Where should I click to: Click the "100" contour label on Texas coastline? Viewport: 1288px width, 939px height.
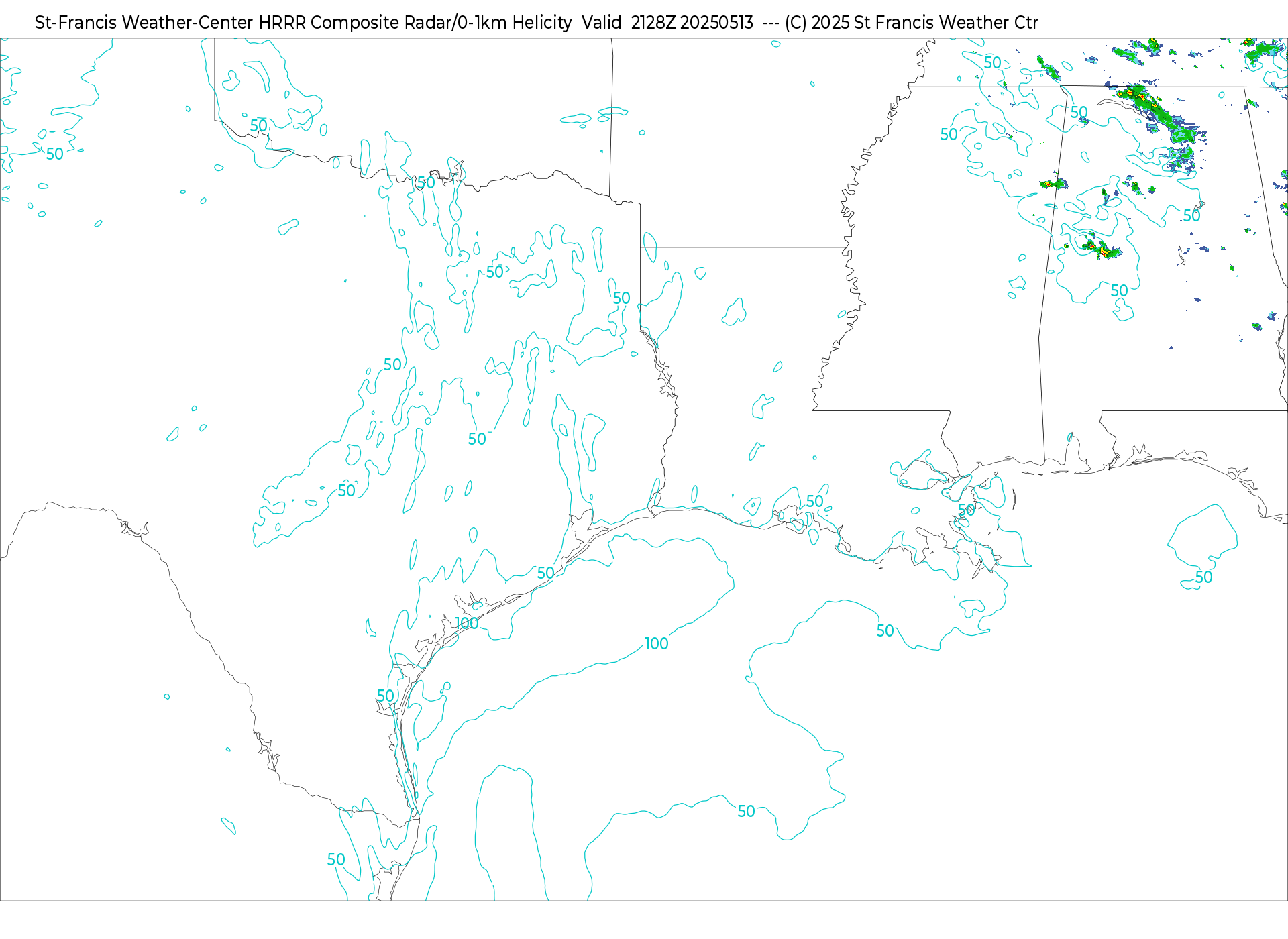(467, 624)
